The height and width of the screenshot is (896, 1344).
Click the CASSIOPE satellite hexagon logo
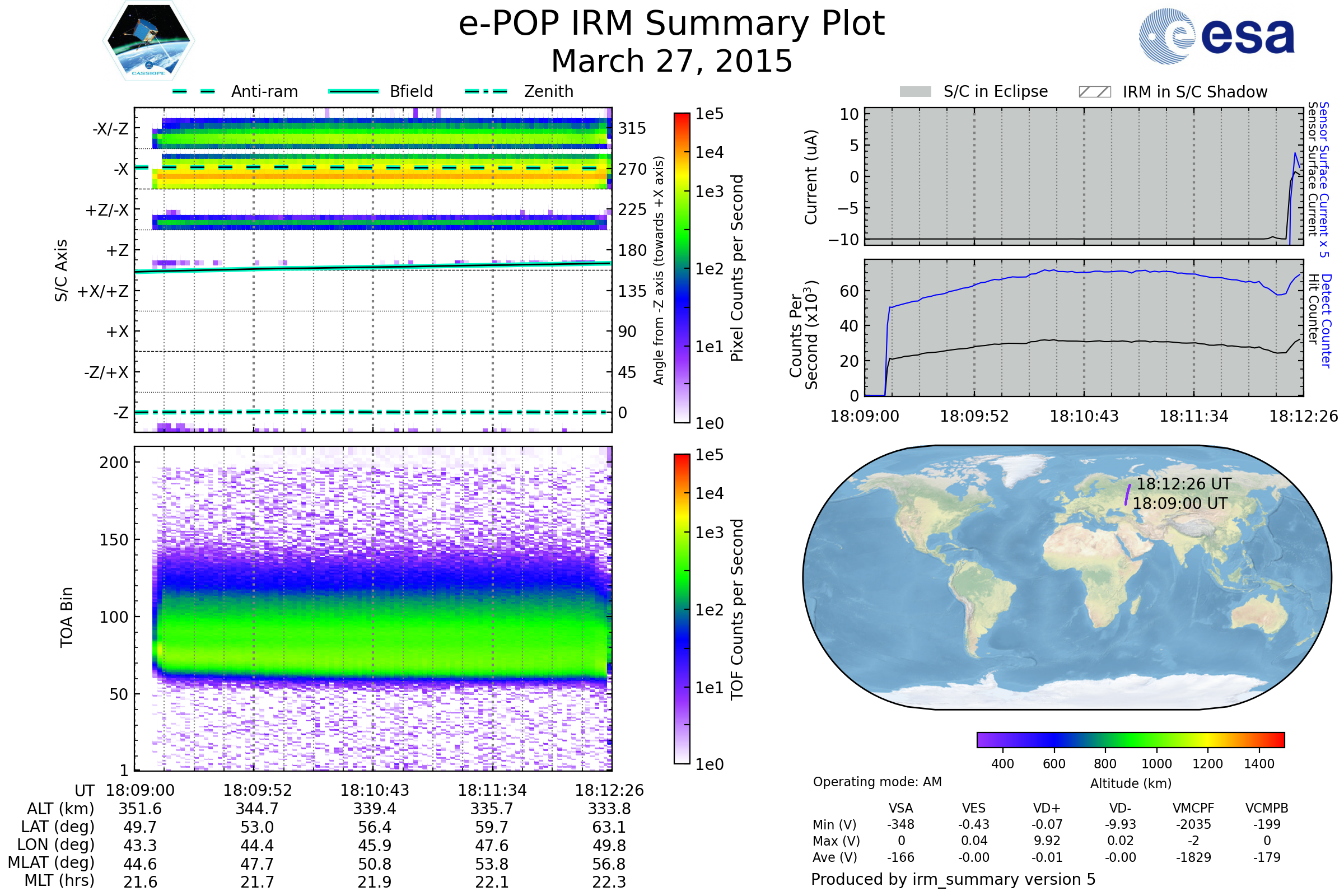coord(148,41)
